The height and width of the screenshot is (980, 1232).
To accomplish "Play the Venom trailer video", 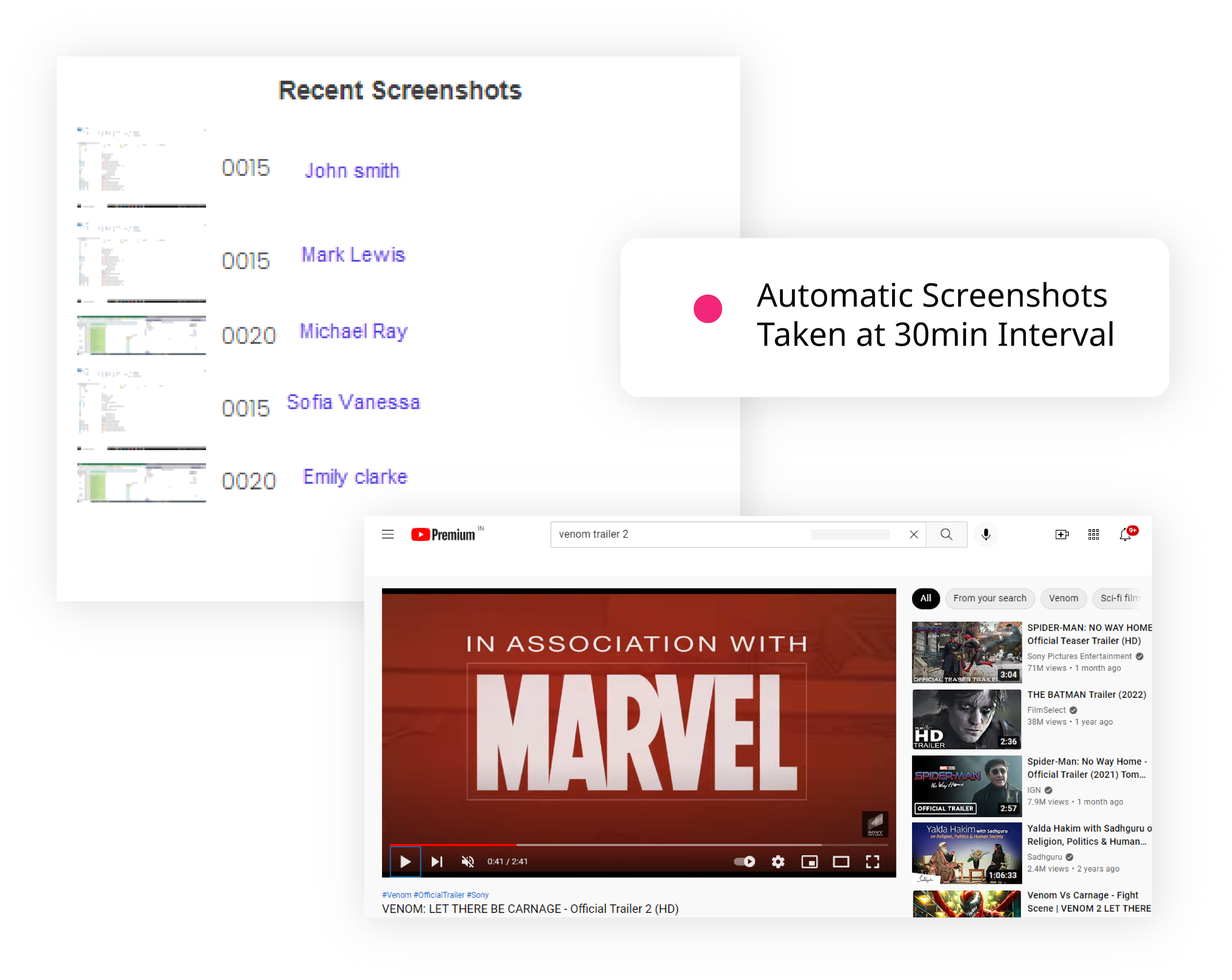I will [405, 862].
